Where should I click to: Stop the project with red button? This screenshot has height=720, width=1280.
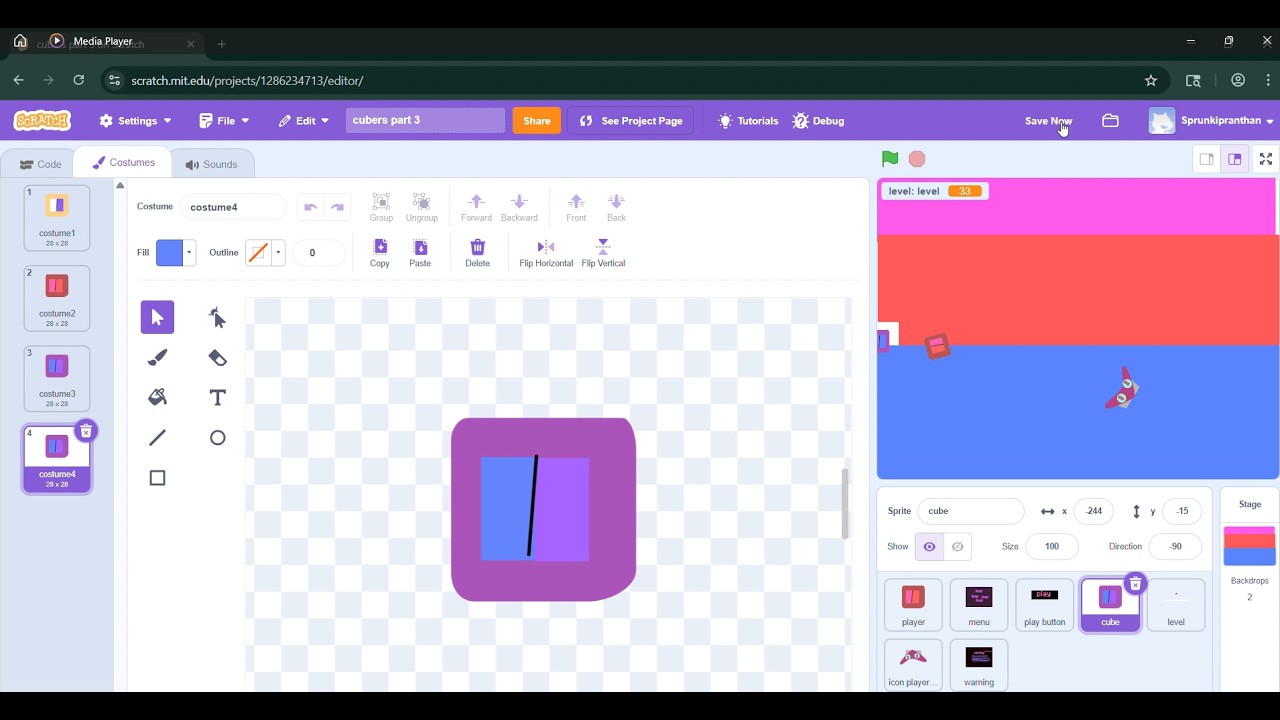pos(917,159)
